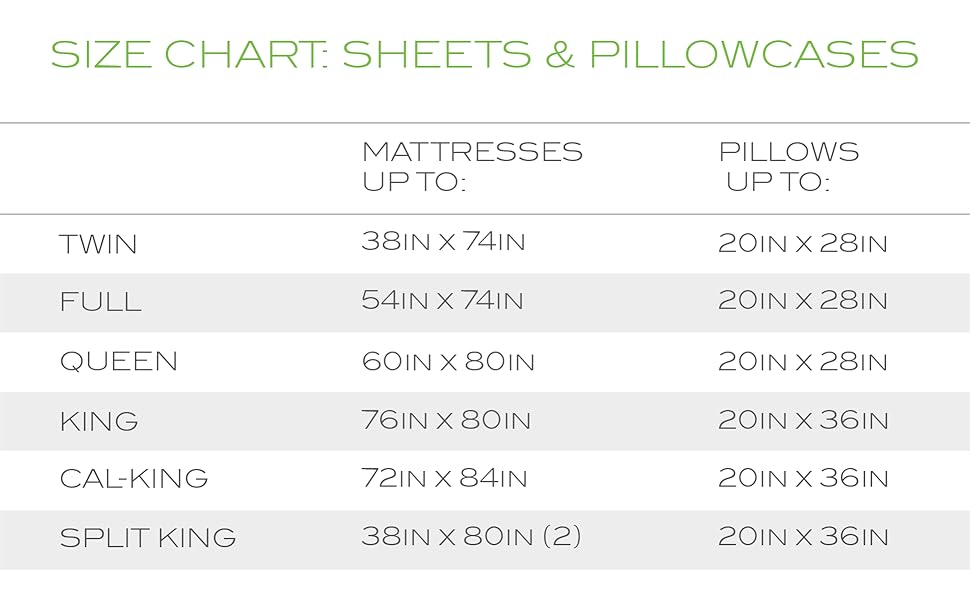Click the Split King pillow size 20in x 36in
The image size is (970, 600).
pos(803,537)
